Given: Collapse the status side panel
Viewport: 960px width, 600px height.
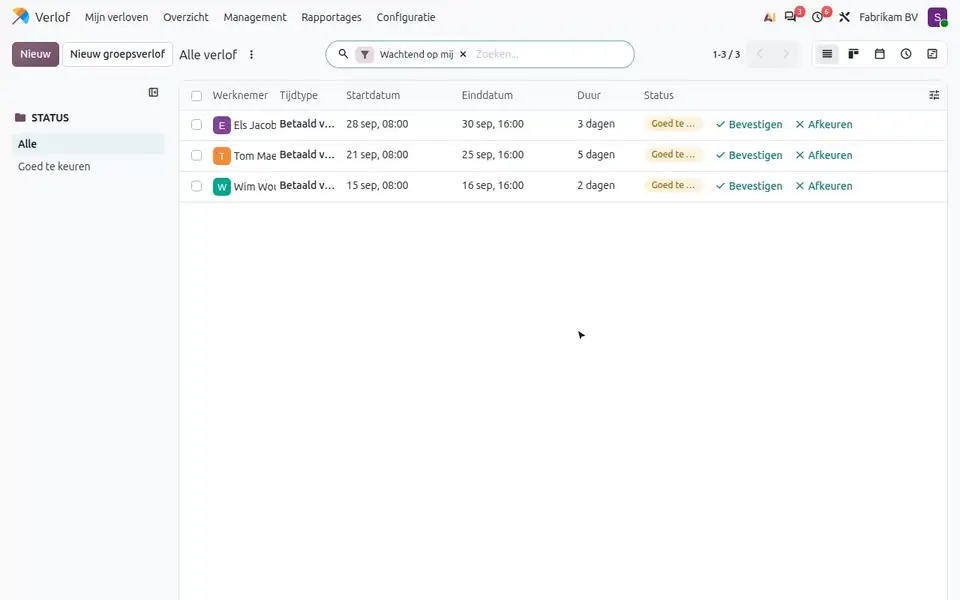Looking at the screenshot, I should click(153, 92).
